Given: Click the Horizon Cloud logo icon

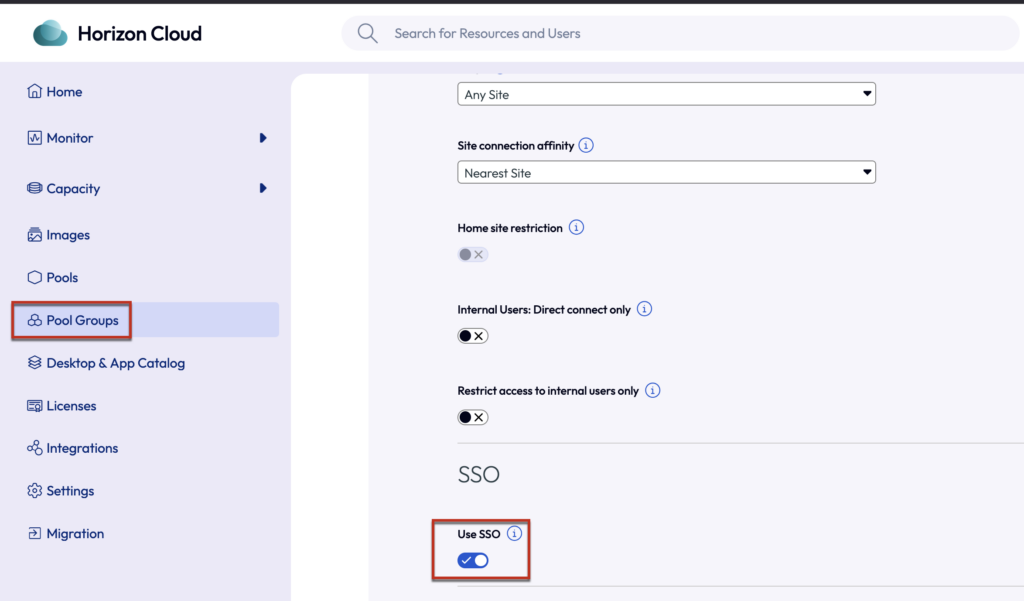Looking at the screenshot, I should click(x=50, y=34).
